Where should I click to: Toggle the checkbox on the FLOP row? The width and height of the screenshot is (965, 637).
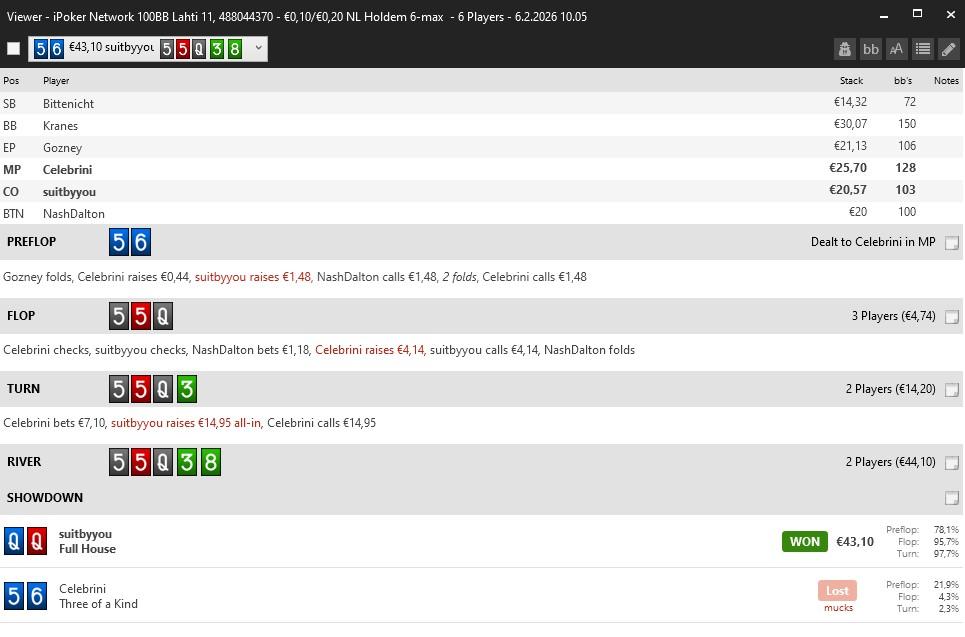pyautogui.click(x=952, y=317)
